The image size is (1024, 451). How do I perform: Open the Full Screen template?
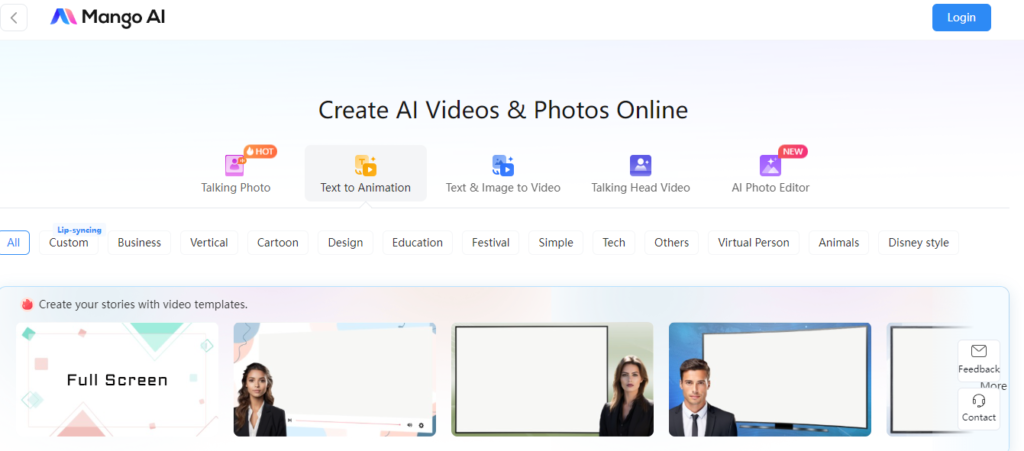click(118, 379)
